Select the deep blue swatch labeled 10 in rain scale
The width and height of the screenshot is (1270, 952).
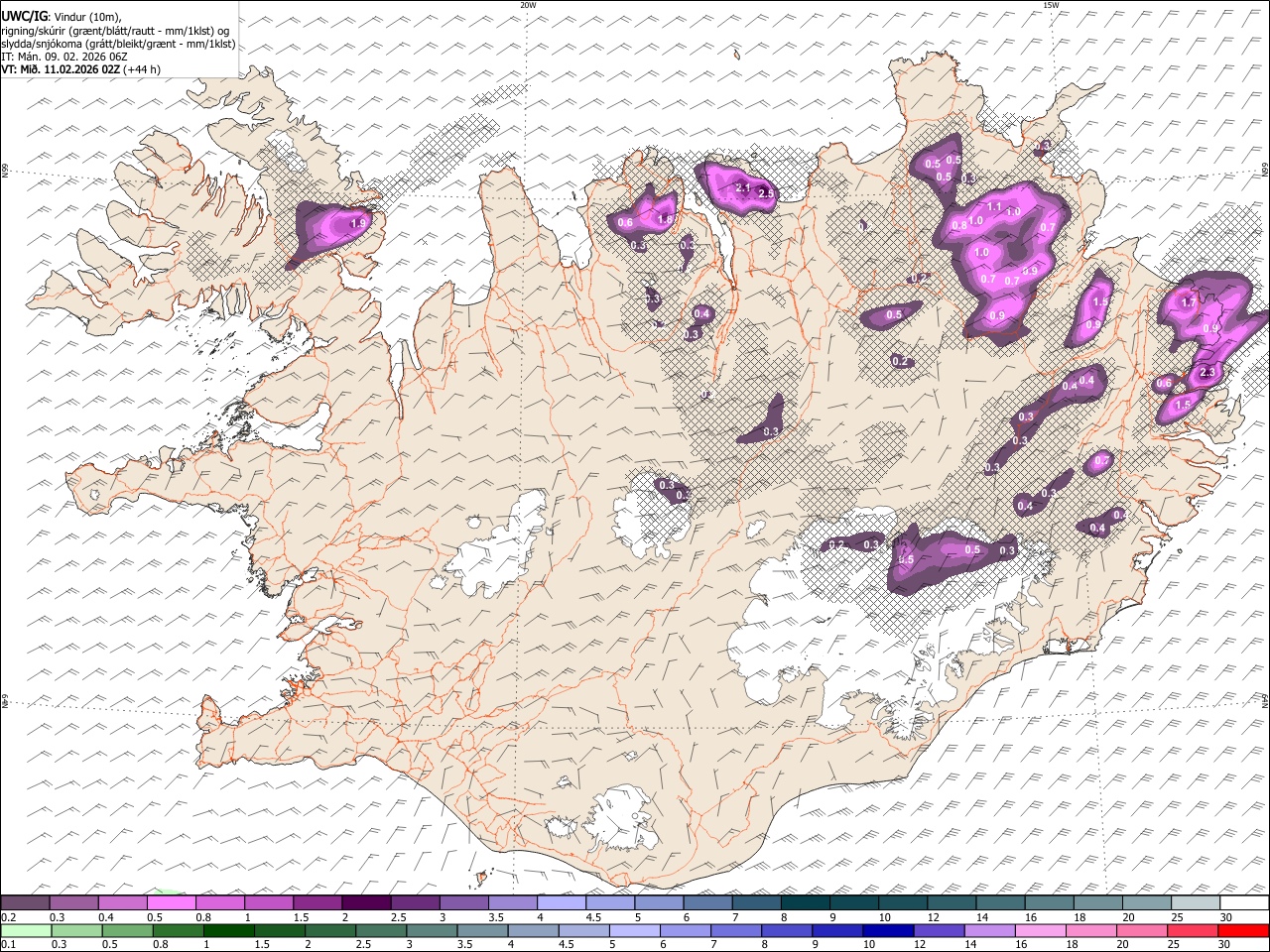point(887,930)
